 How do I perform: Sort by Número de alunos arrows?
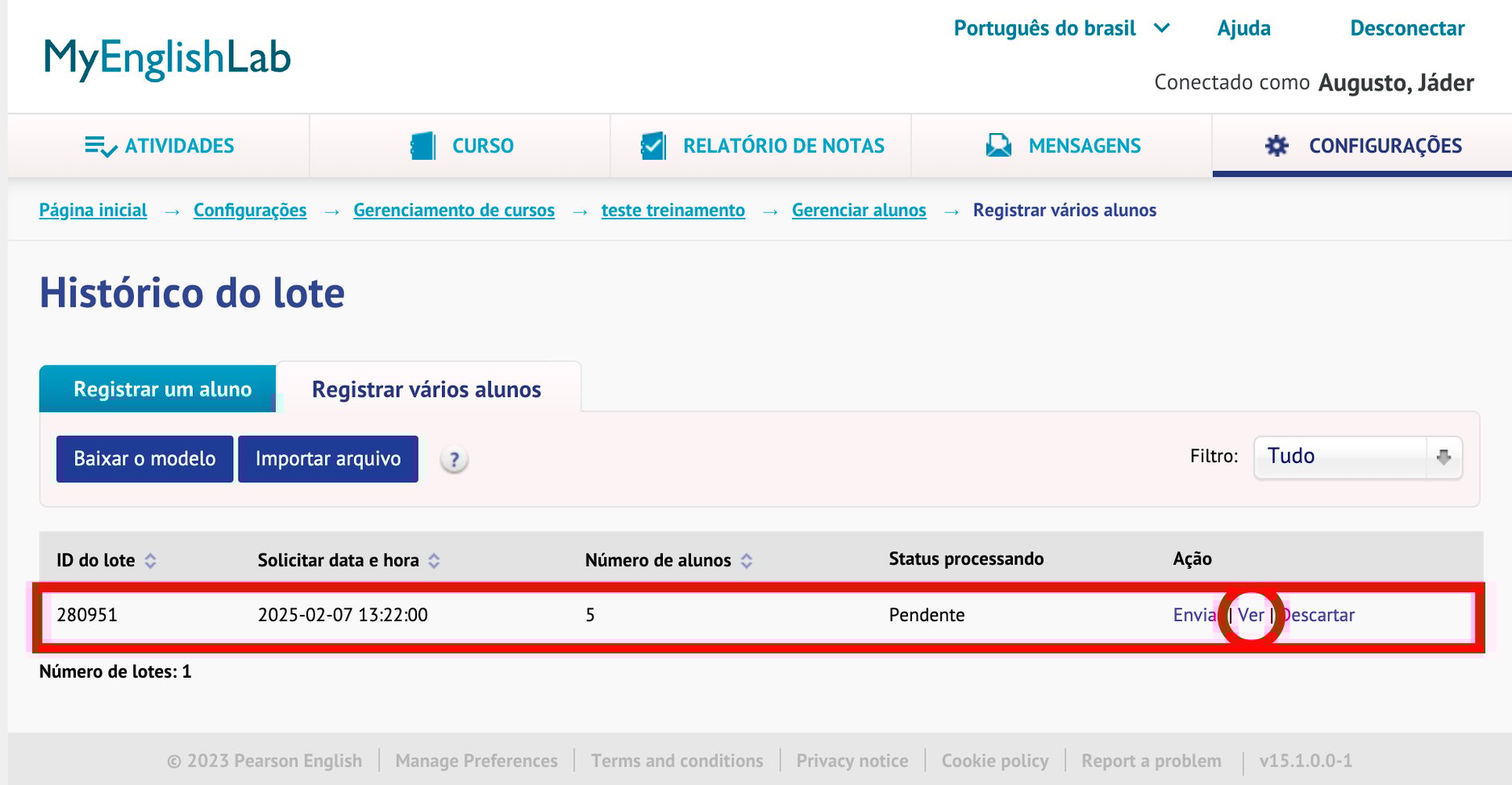coord(746,561)
